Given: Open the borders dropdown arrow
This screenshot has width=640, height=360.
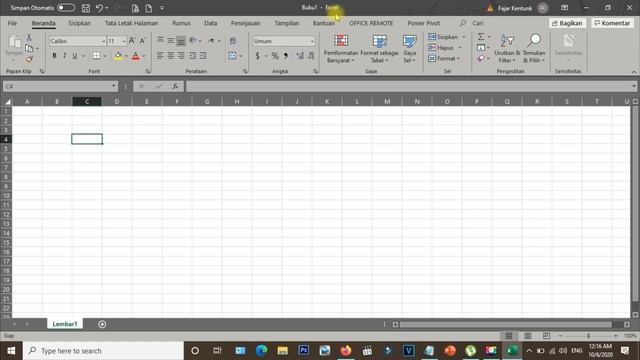Looking at the screenshot, I should click(105, 56).
